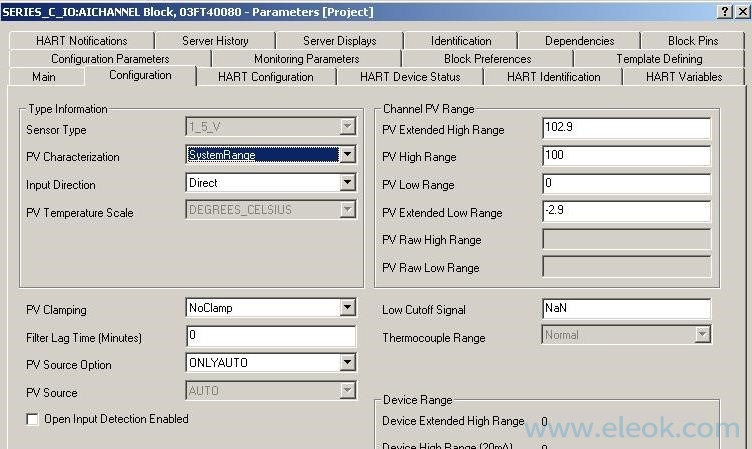
Task: Select the PV Extended Low Range field
Action: point(626,212)
